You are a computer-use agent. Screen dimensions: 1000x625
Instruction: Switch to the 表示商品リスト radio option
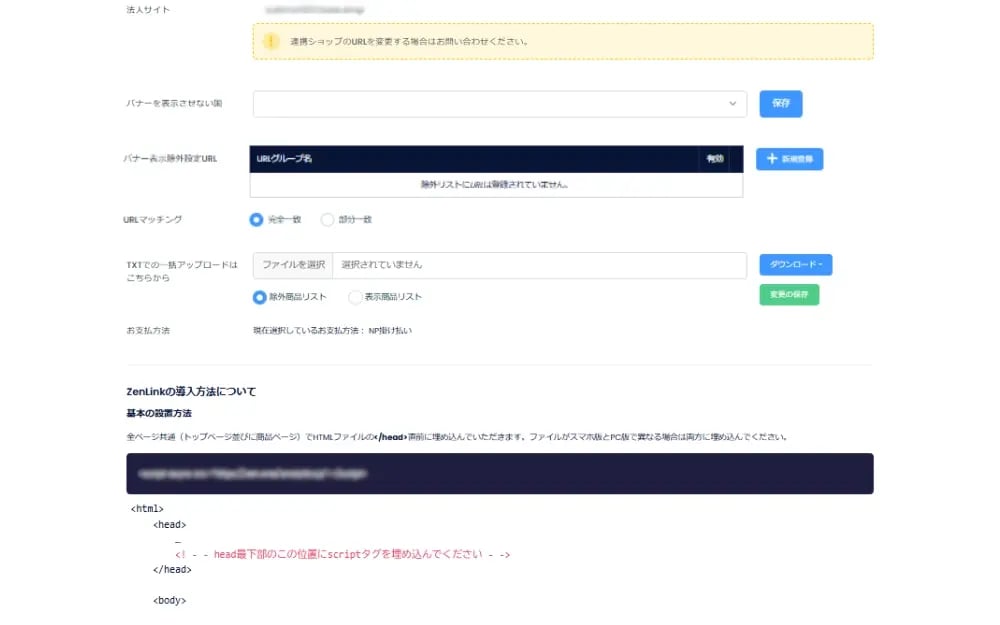coord(355,297)
